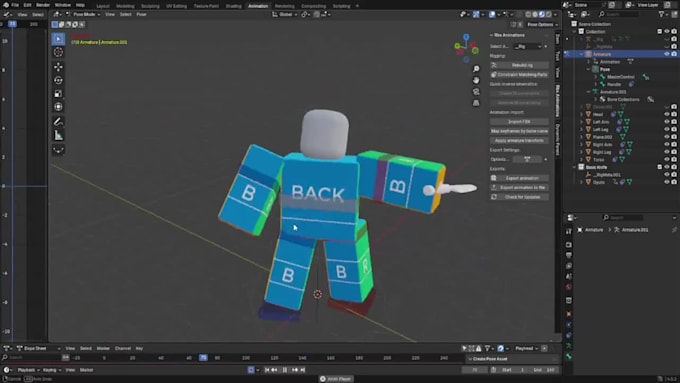Open the Sculpting workspace tab

[150, 6]
